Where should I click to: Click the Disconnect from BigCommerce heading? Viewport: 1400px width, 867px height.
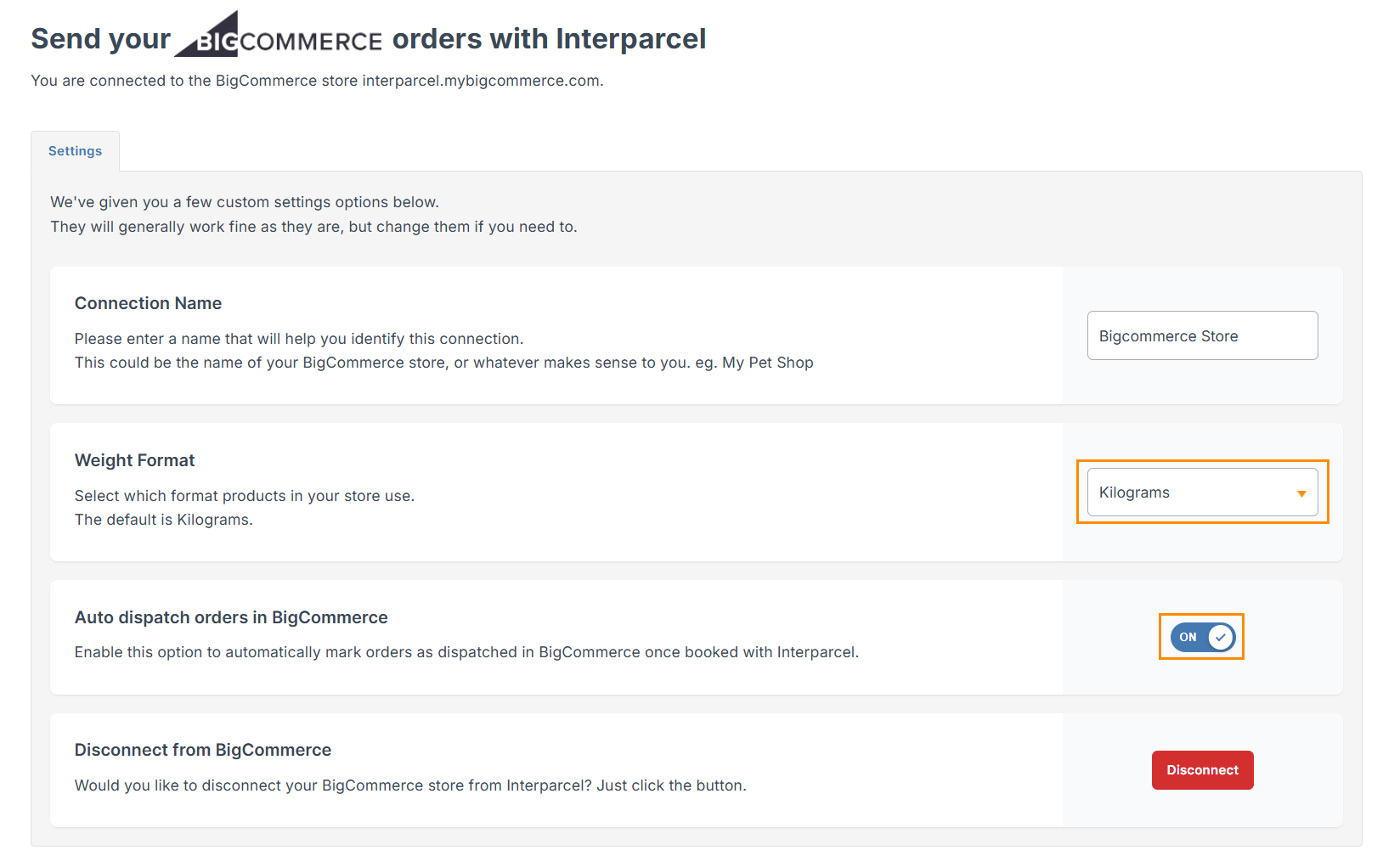click(x=203, y=750)
